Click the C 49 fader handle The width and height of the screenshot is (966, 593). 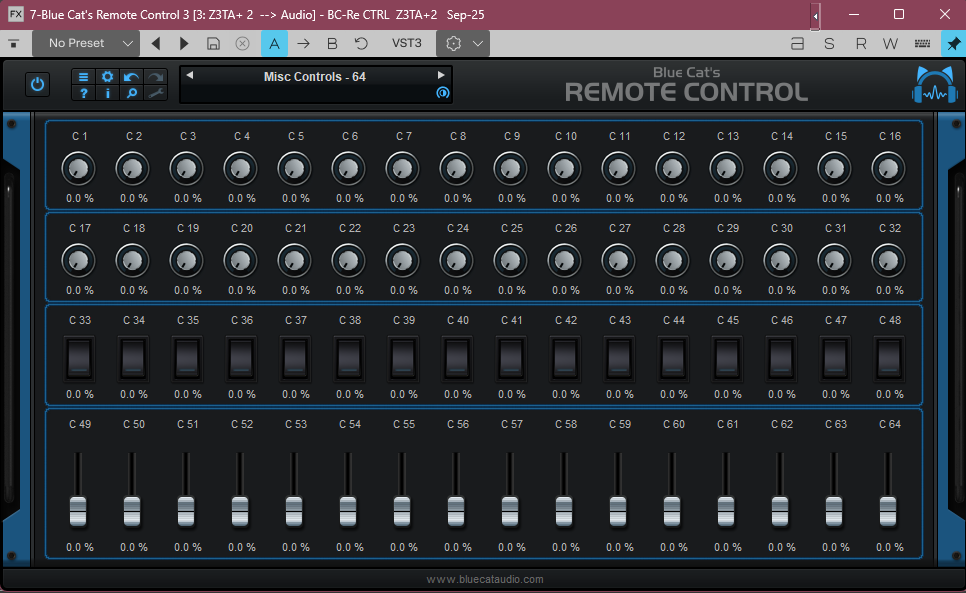coord(78,512)
